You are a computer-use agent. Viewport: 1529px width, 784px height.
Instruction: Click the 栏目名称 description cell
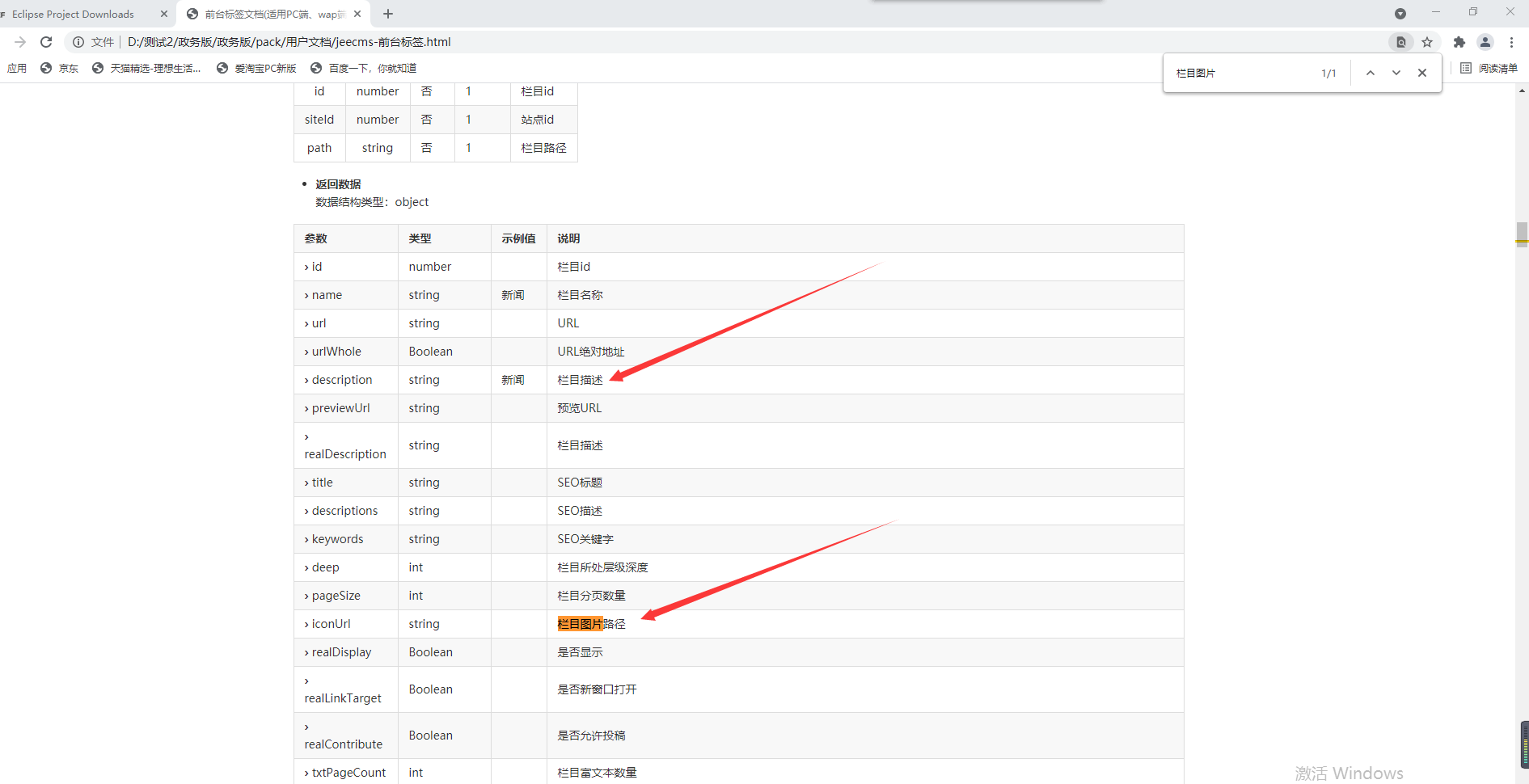[865, 295]
